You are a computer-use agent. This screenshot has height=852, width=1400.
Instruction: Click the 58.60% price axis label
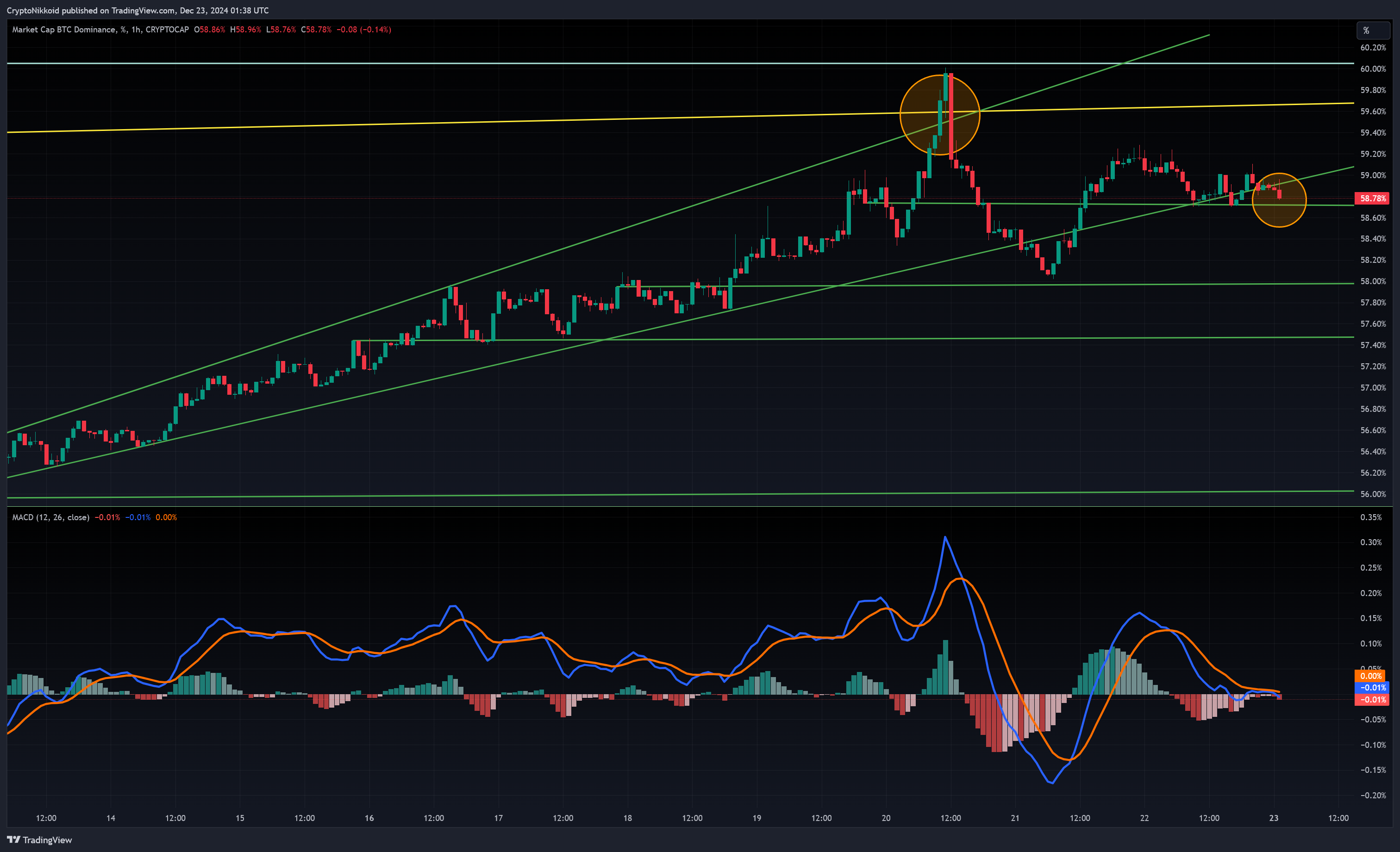[1373, 218]
